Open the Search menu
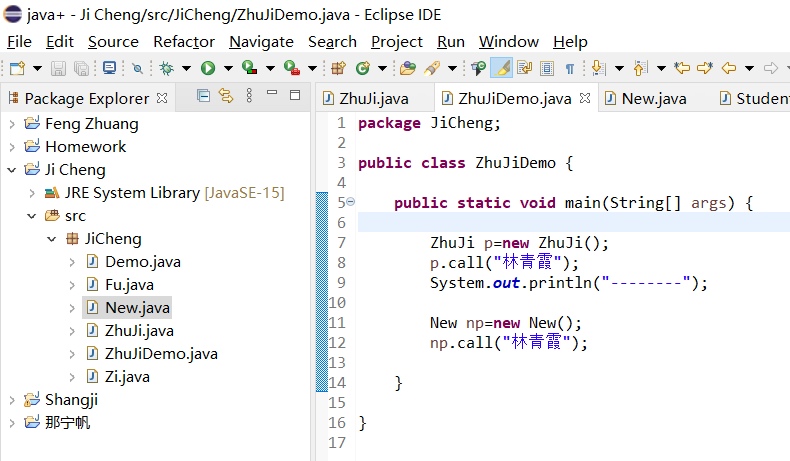This screenshot has width=790, height=461. 332,42
